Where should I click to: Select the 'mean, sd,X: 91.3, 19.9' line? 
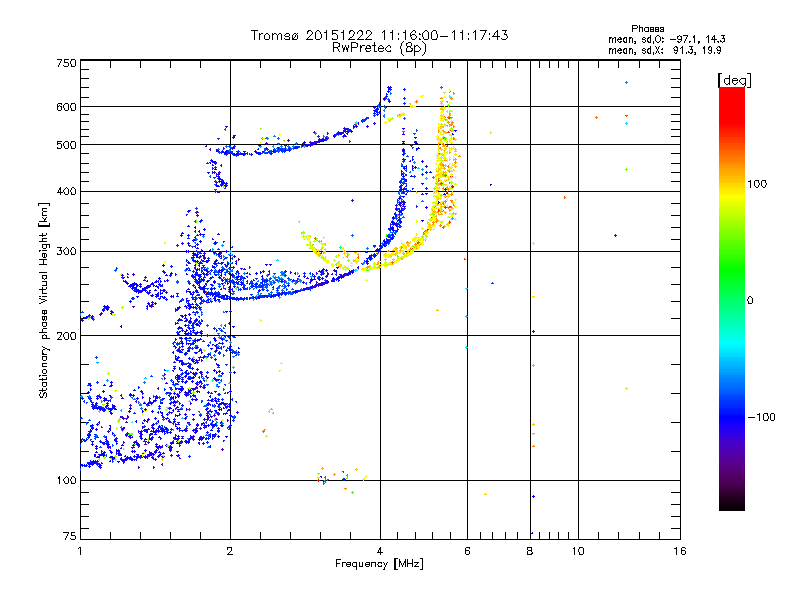(x=664, y=51)
